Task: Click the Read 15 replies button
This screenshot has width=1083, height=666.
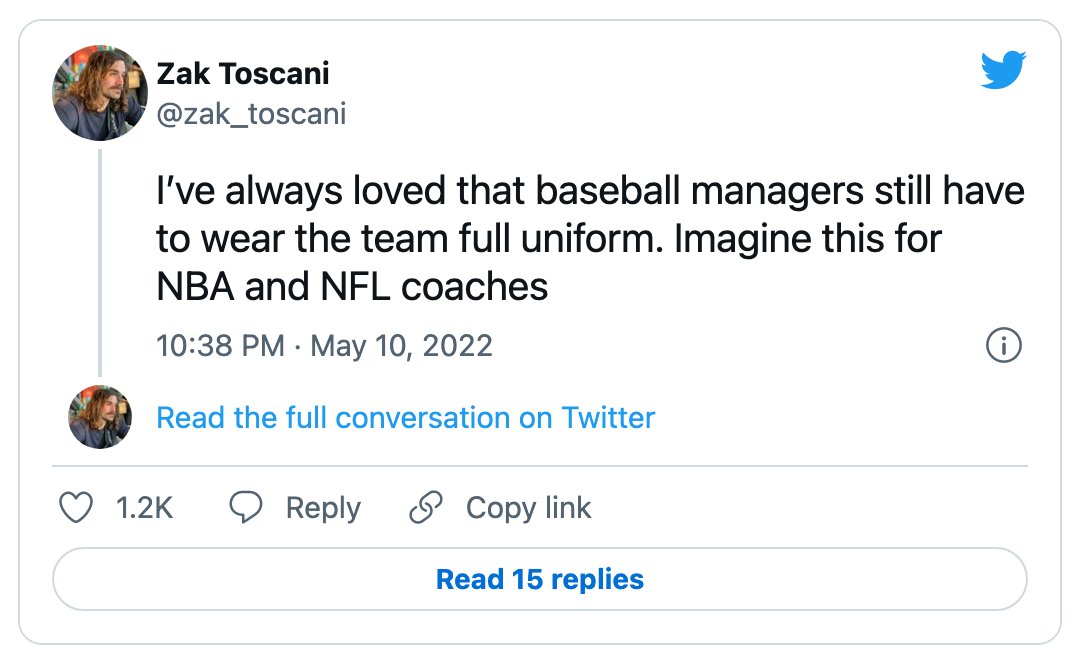Action: pos(539,579)
